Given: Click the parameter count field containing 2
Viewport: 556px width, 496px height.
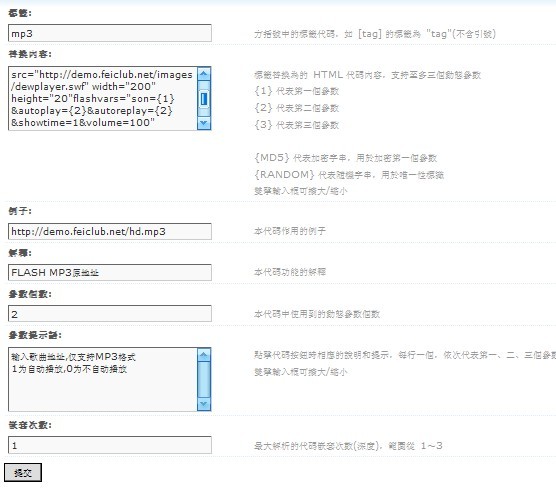Looking at the screenshot, I should coord(110,314).
